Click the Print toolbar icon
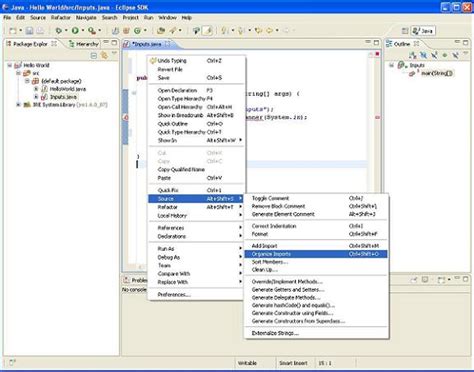 pyautogui.click(x=40, y=31)
